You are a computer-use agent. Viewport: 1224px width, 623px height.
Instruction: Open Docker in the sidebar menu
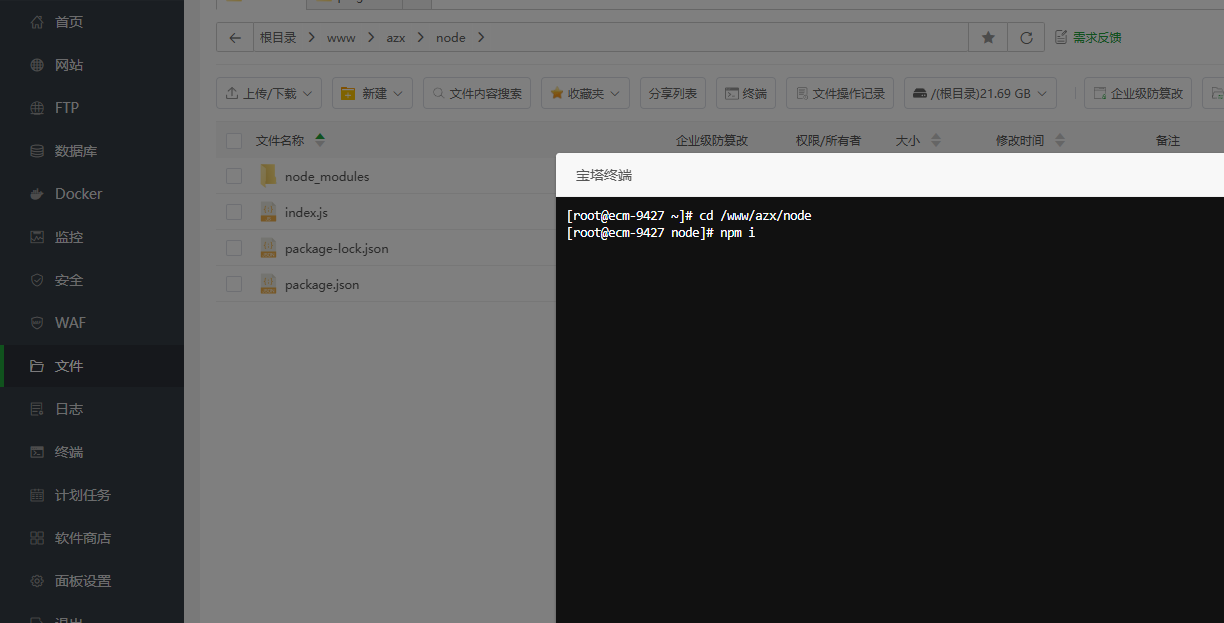point(92,194)
